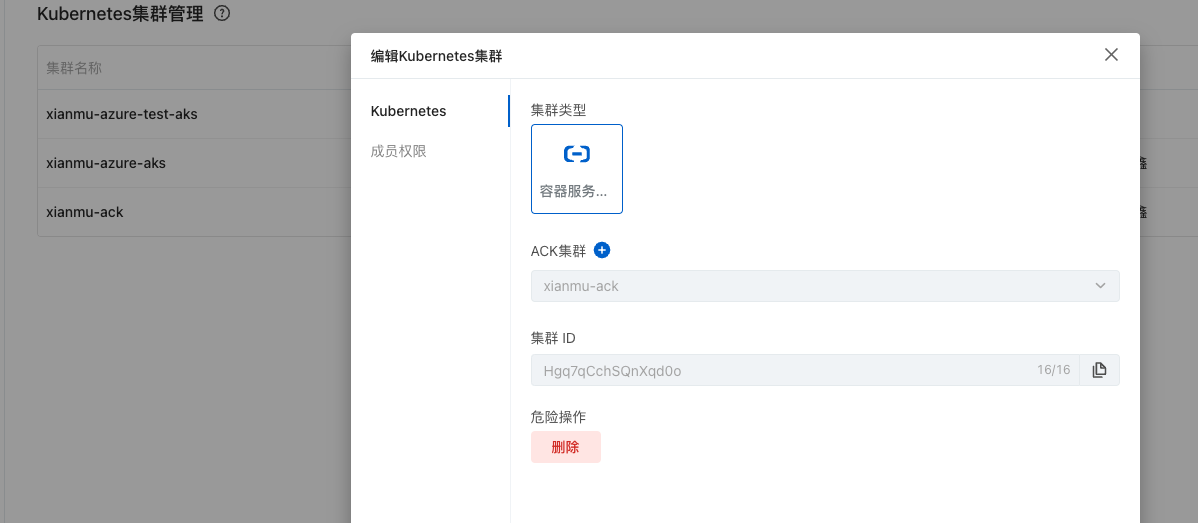Open the ACK集群 dropdown showing xianmu-ack

coord(825,286)
